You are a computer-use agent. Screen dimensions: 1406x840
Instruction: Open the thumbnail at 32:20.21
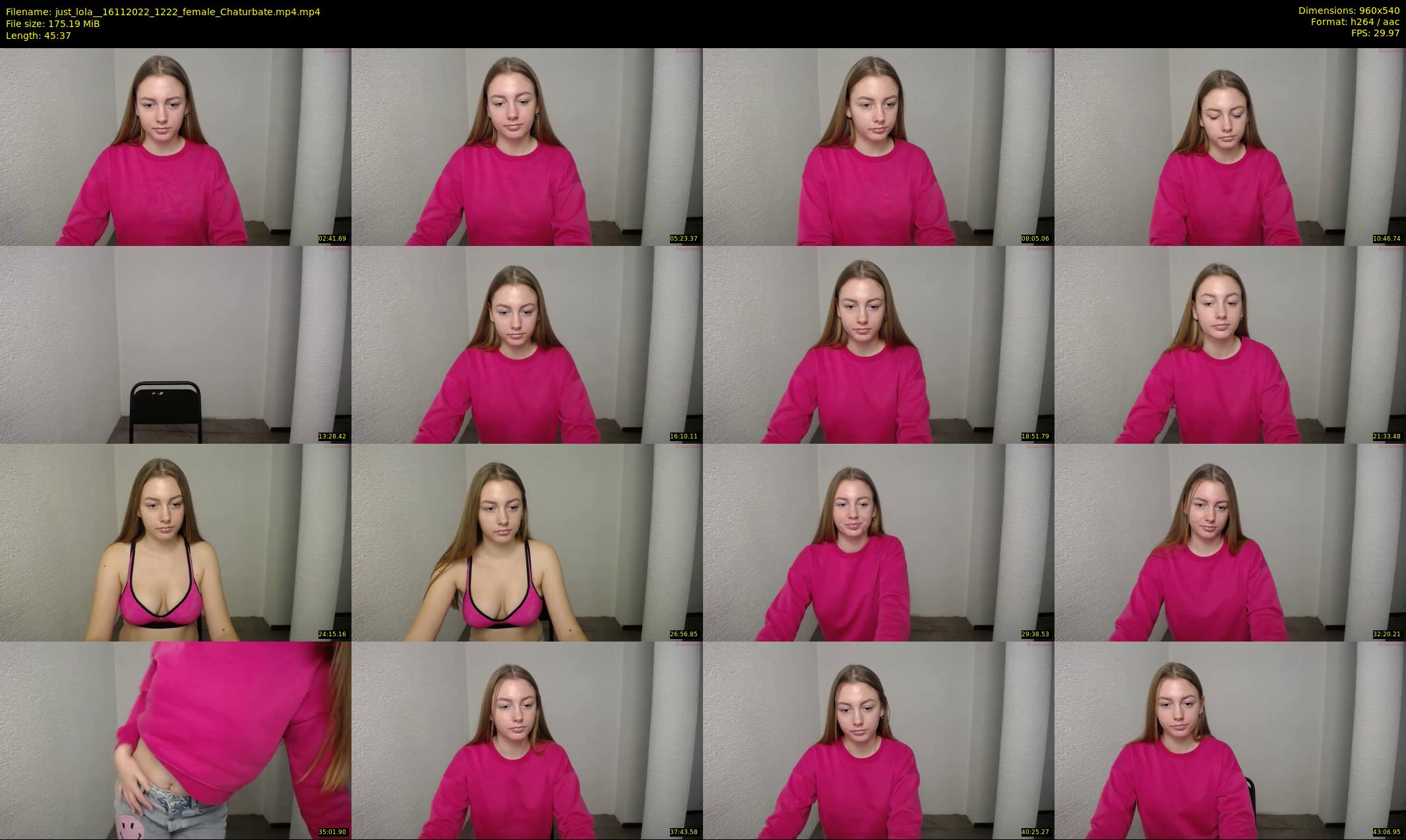pyautogui.click(x=1230, y=542)
